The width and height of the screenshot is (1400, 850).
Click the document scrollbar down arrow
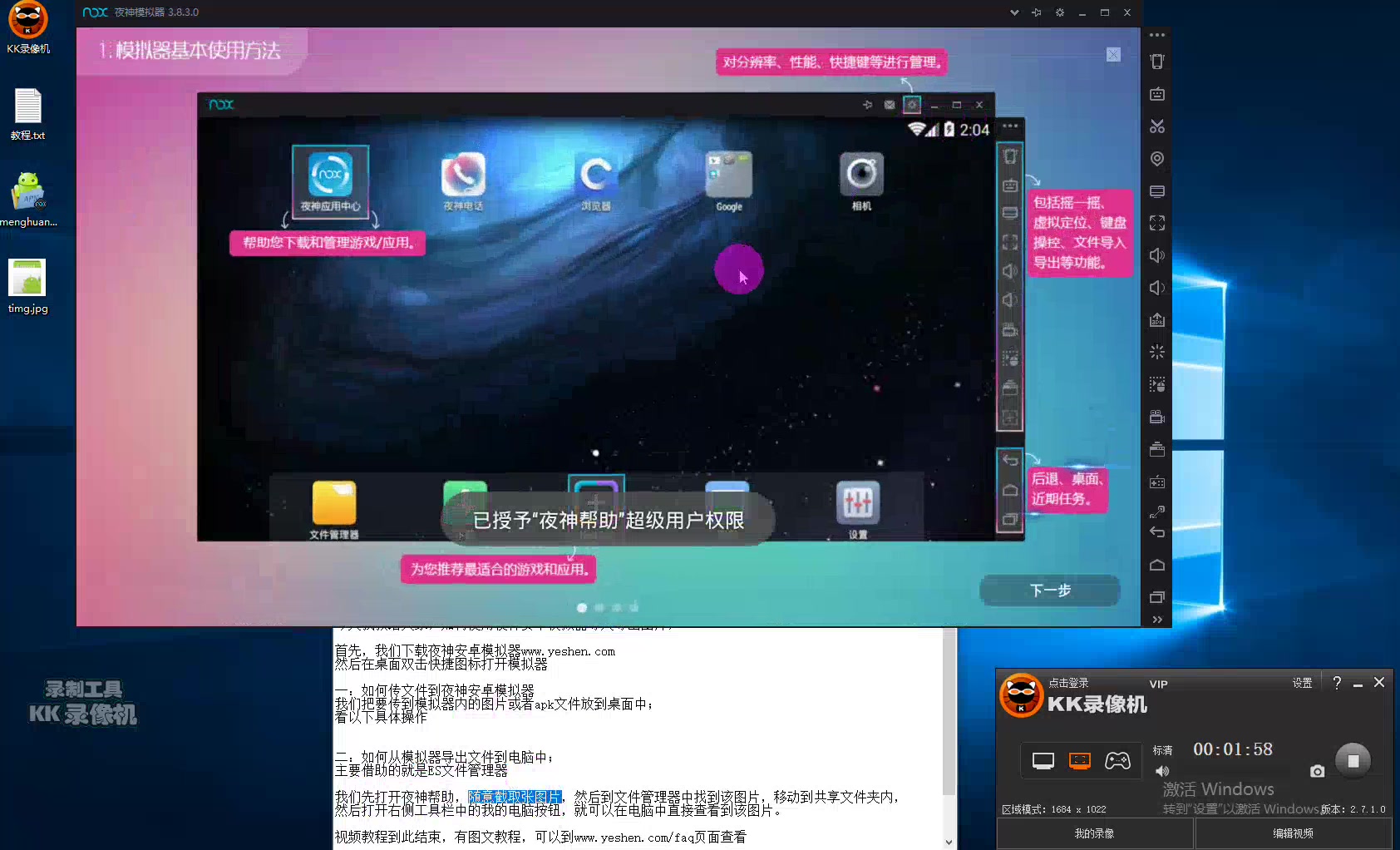(949, 842)
